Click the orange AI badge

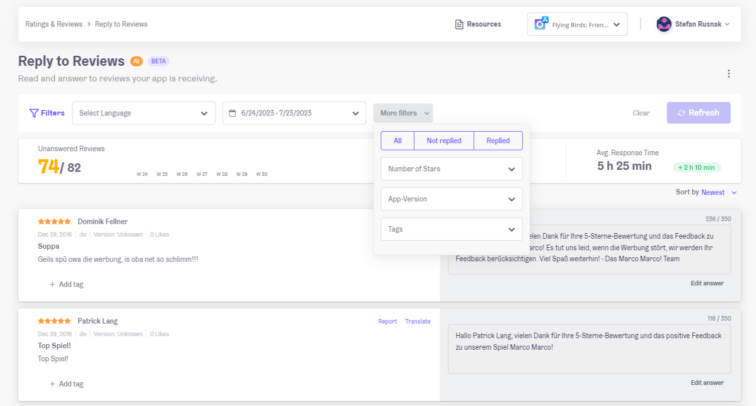[136, 61]
